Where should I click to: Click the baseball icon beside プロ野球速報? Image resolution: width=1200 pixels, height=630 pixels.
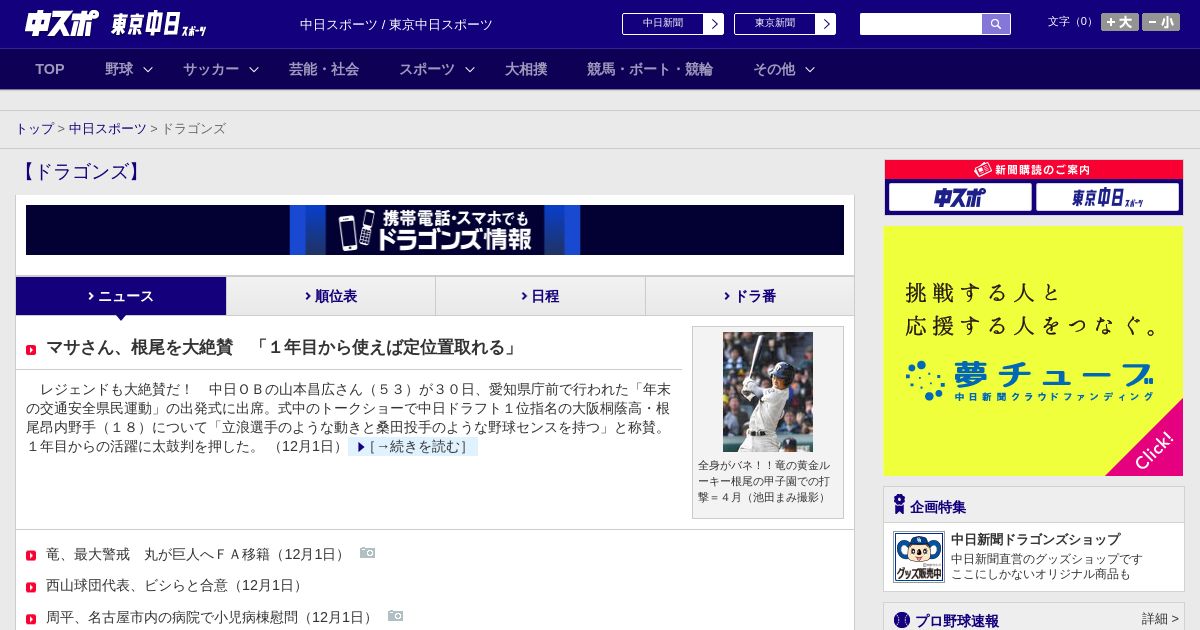click(901, 620)
